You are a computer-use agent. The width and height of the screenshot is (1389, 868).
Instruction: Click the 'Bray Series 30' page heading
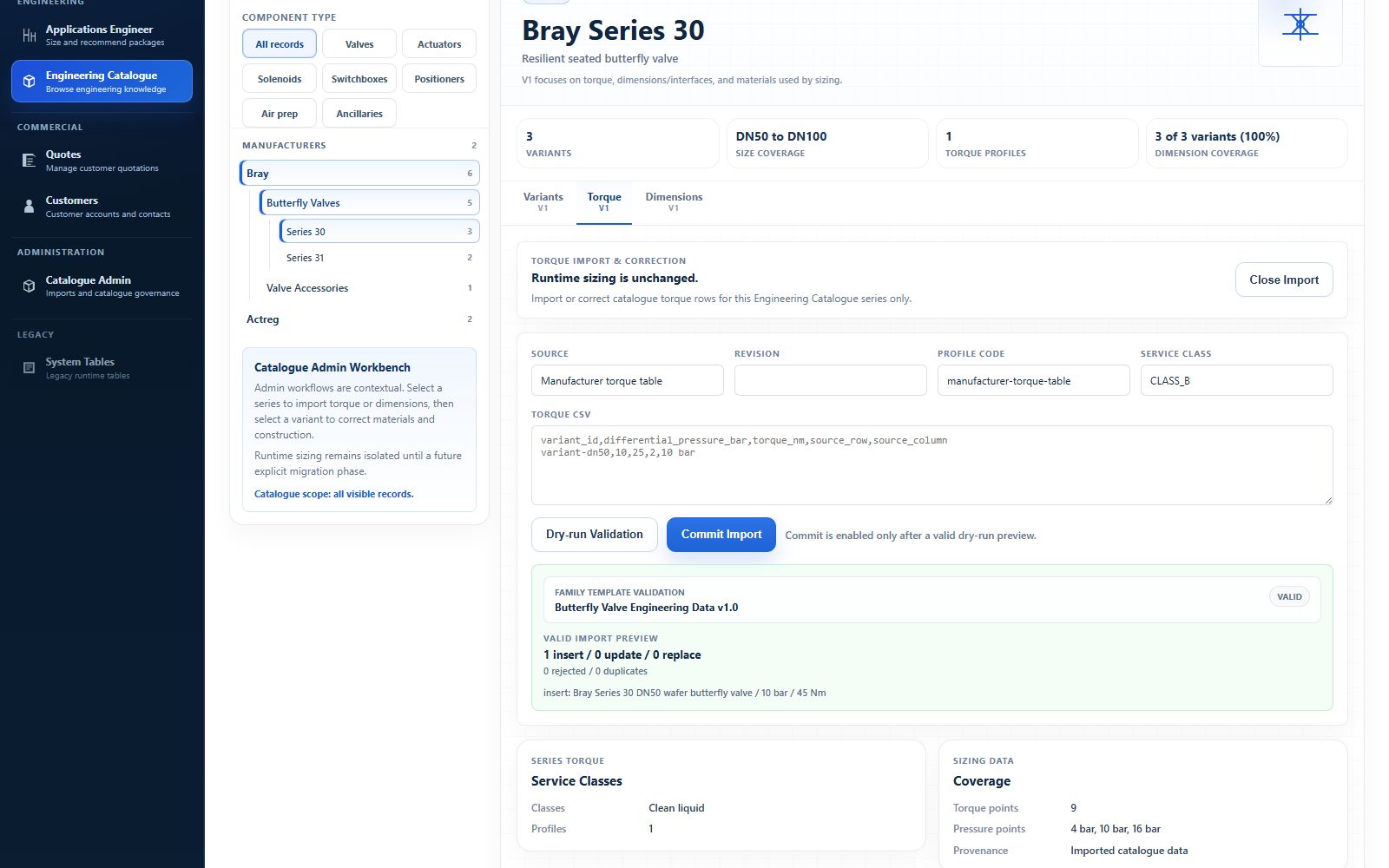(613, 30)
